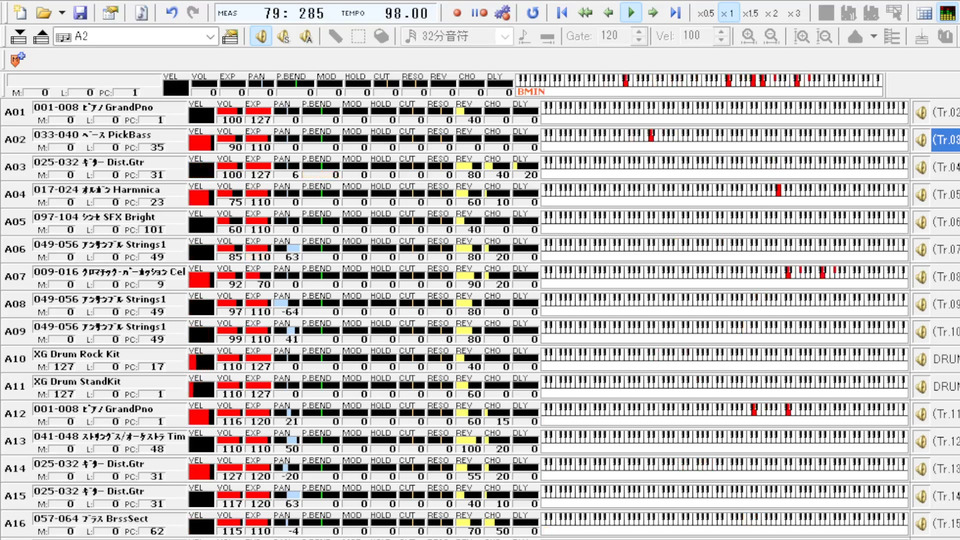Open the 32分音符 note length dropdown
Screen dimensions: 960x540
457,37
